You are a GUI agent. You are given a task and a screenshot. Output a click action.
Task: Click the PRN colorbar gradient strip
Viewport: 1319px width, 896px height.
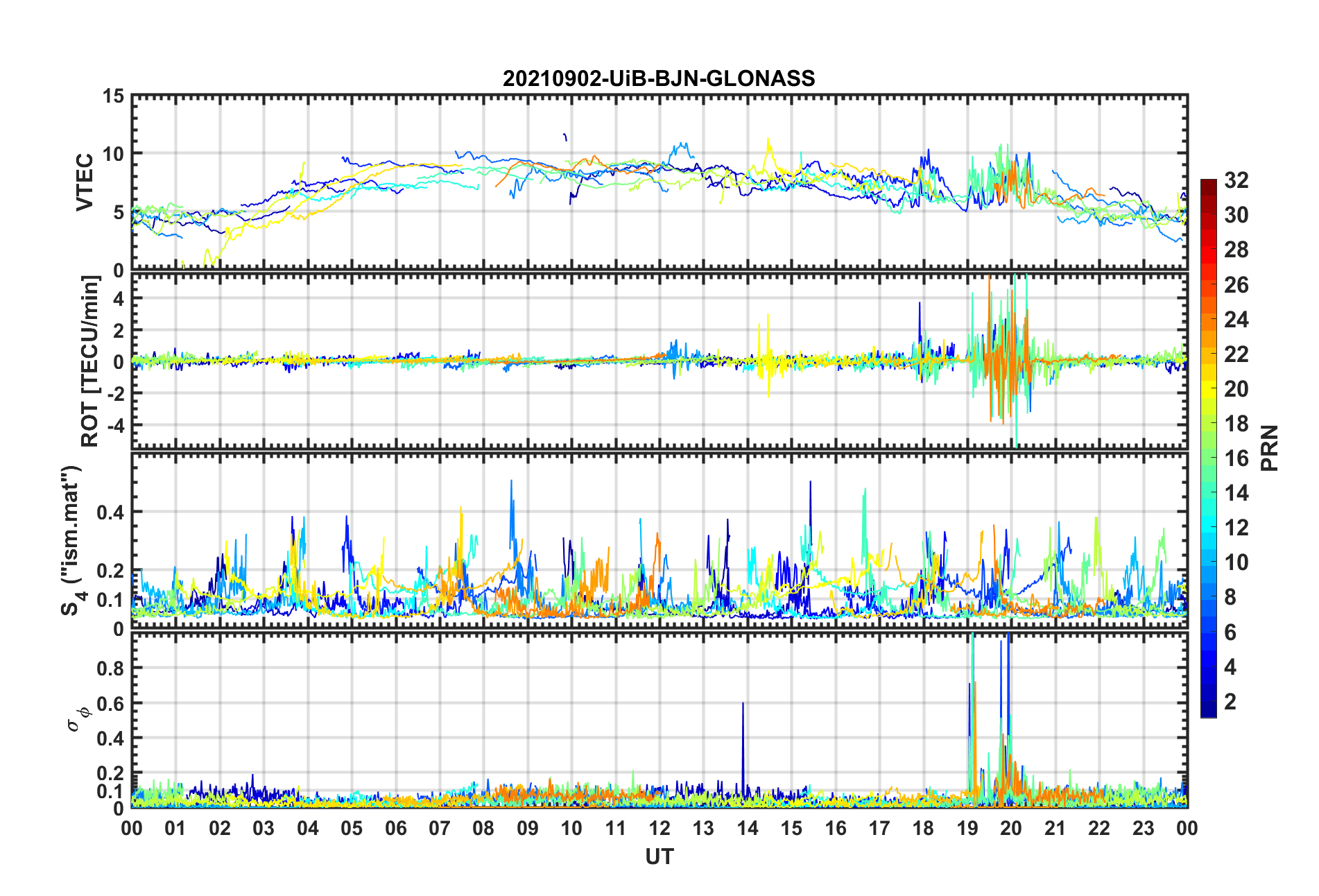(x=1209, y=448)
